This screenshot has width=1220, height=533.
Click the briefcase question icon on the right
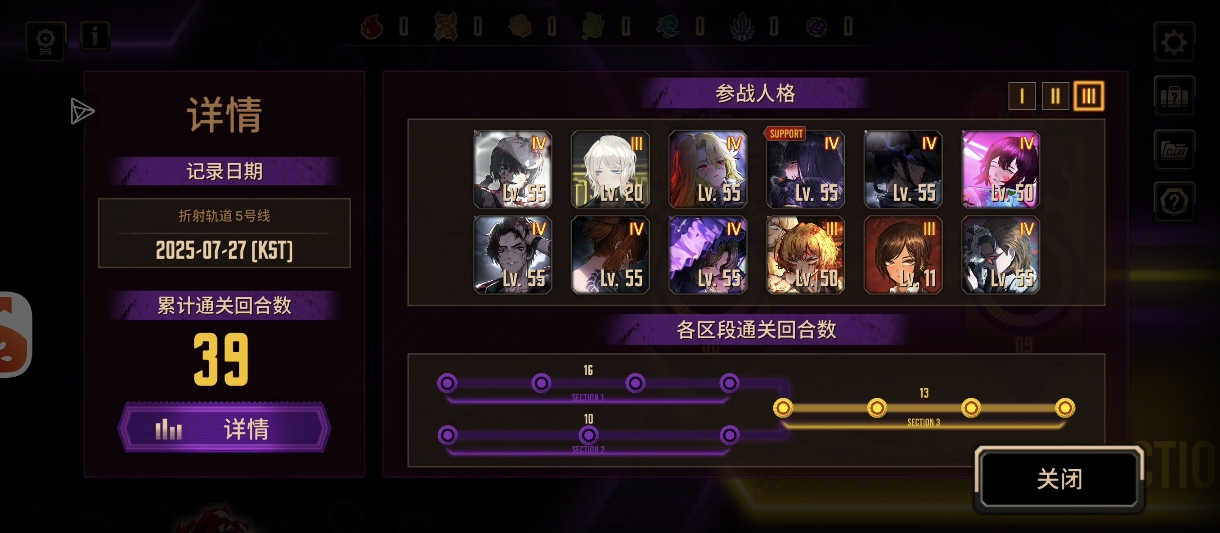[x=1174, y=96]
